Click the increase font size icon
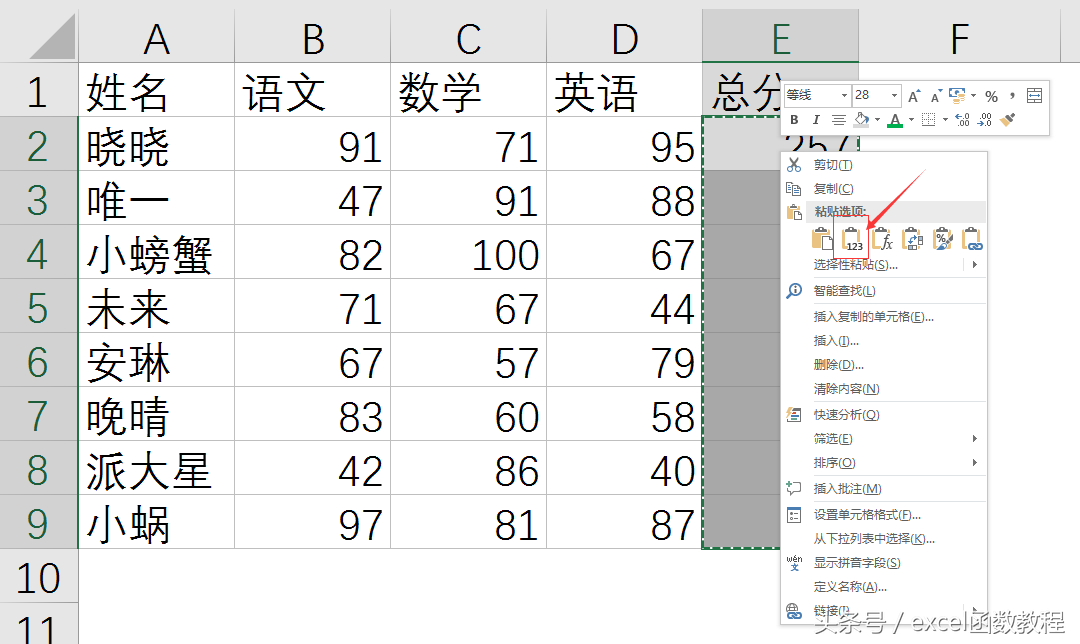 (x=915, y=96)
